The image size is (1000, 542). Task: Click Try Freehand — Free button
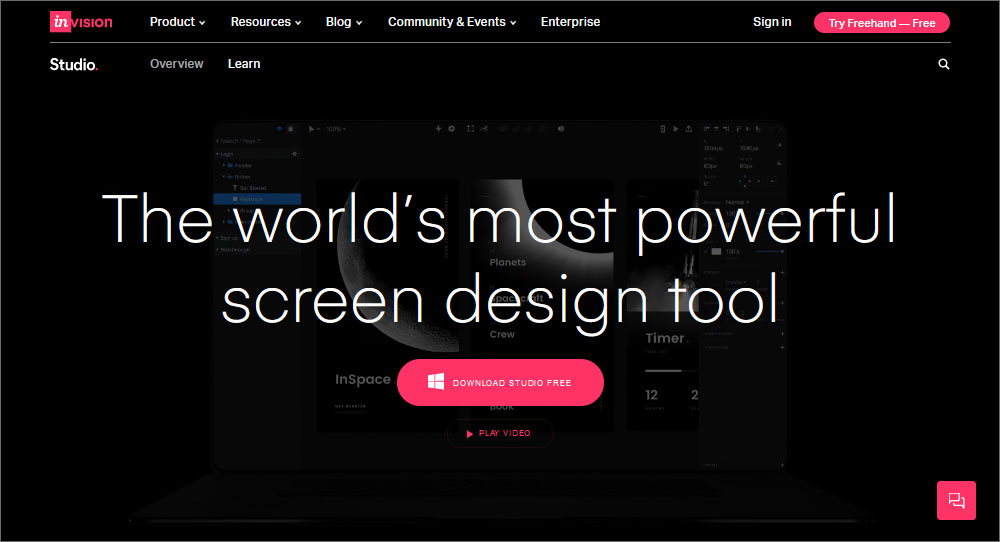(x=881, y=23)
